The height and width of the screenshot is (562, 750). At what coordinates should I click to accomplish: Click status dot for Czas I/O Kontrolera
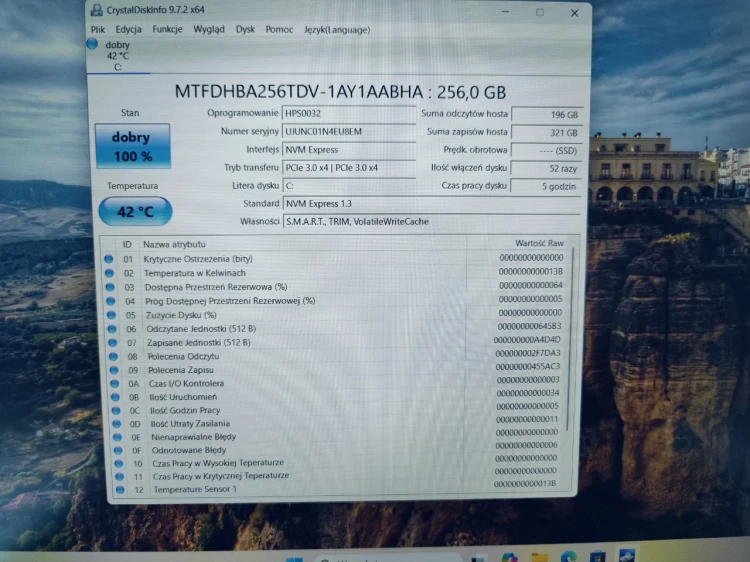tap(115, 384)
